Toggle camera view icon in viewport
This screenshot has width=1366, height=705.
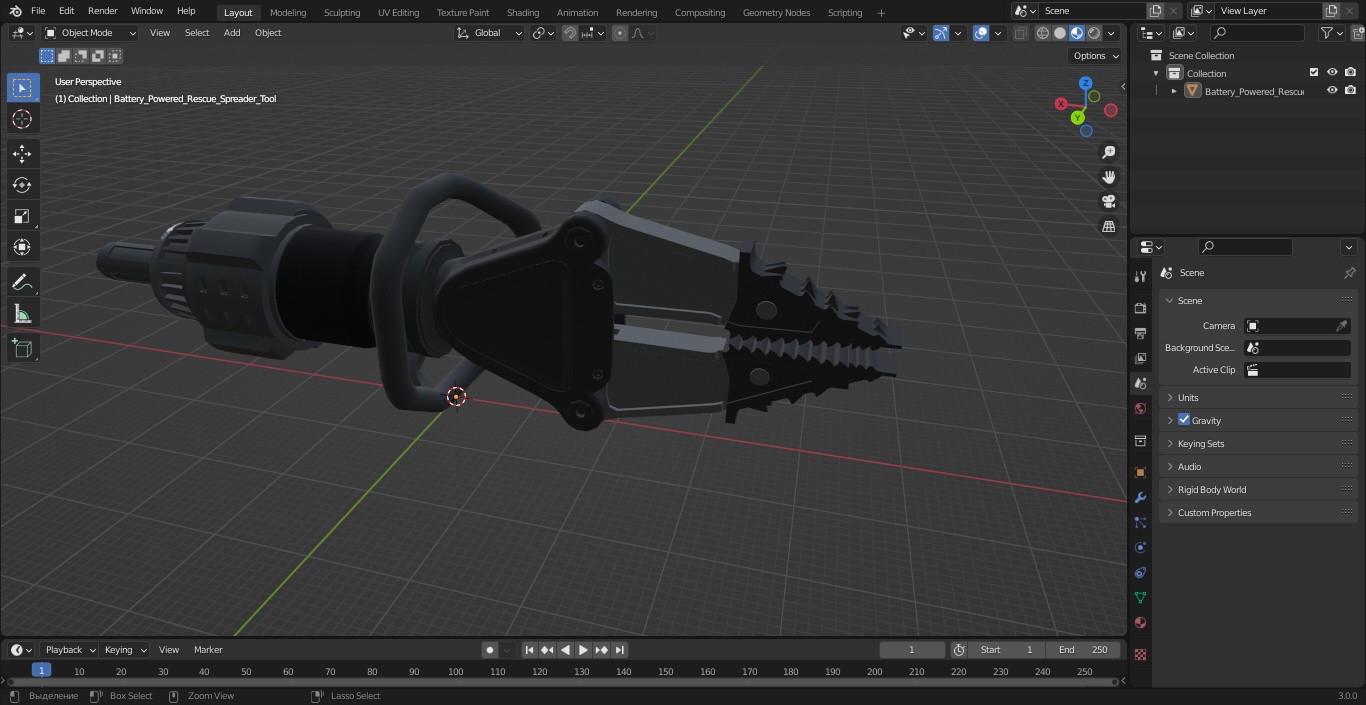(1108, 202)
